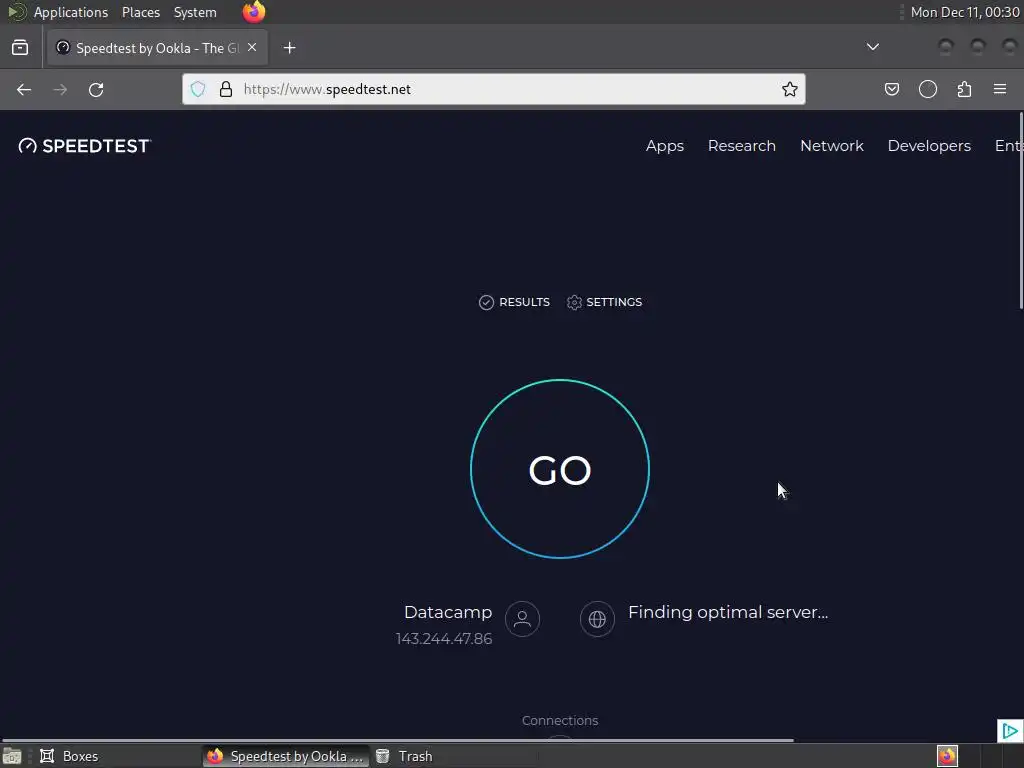This screenshot has width=1024, height=768.
Task: Click the IP address 143.244.47.86
Action: [444, 639]
